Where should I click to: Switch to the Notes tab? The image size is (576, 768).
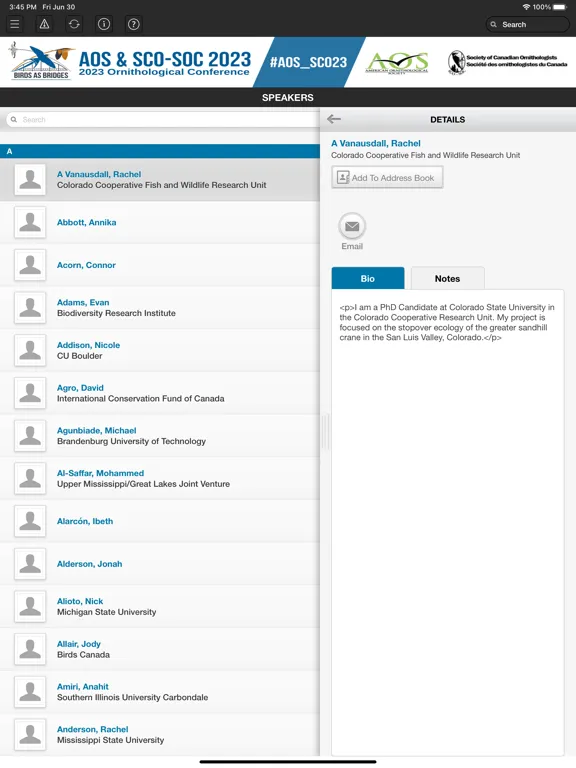[x=448, y=278]
